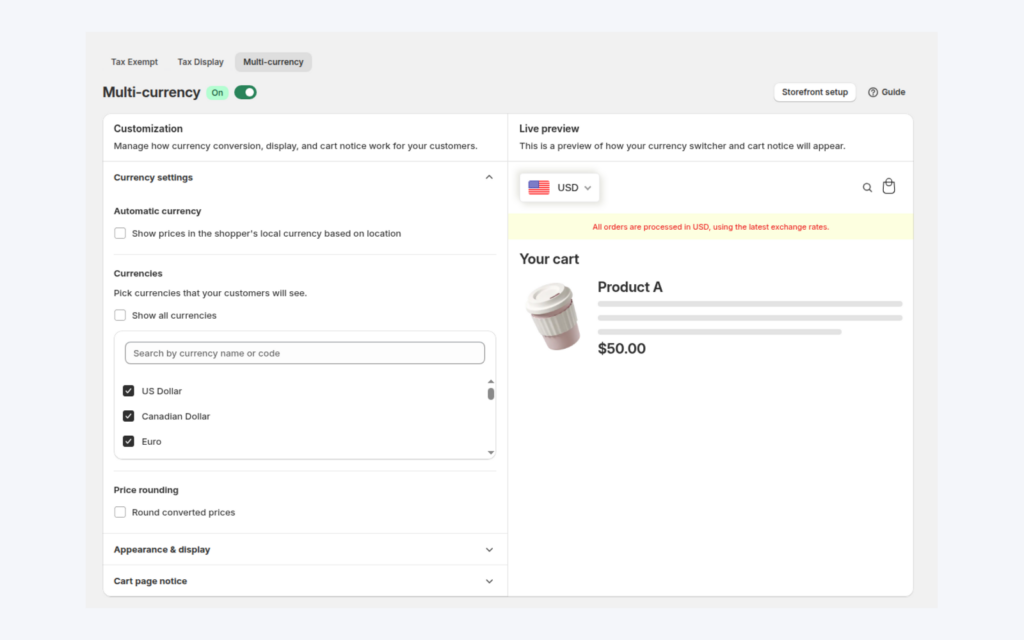The width and height of the screenshot is (1024, 640).
Task: Turn off the Multi-currency toggle switch
Action: 246,92
